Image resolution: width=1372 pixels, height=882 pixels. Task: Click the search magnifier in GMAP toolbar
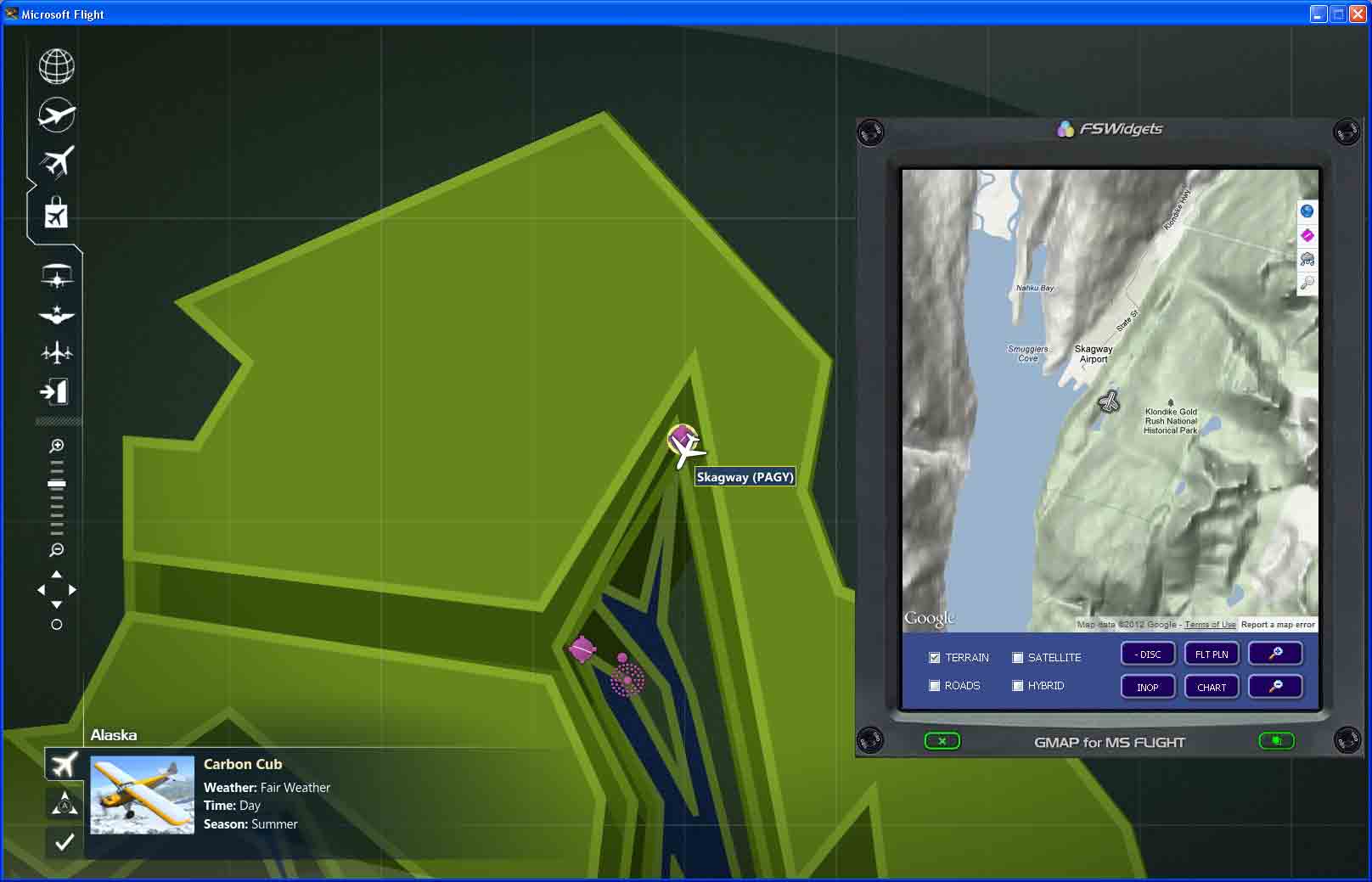point(1307,283)
